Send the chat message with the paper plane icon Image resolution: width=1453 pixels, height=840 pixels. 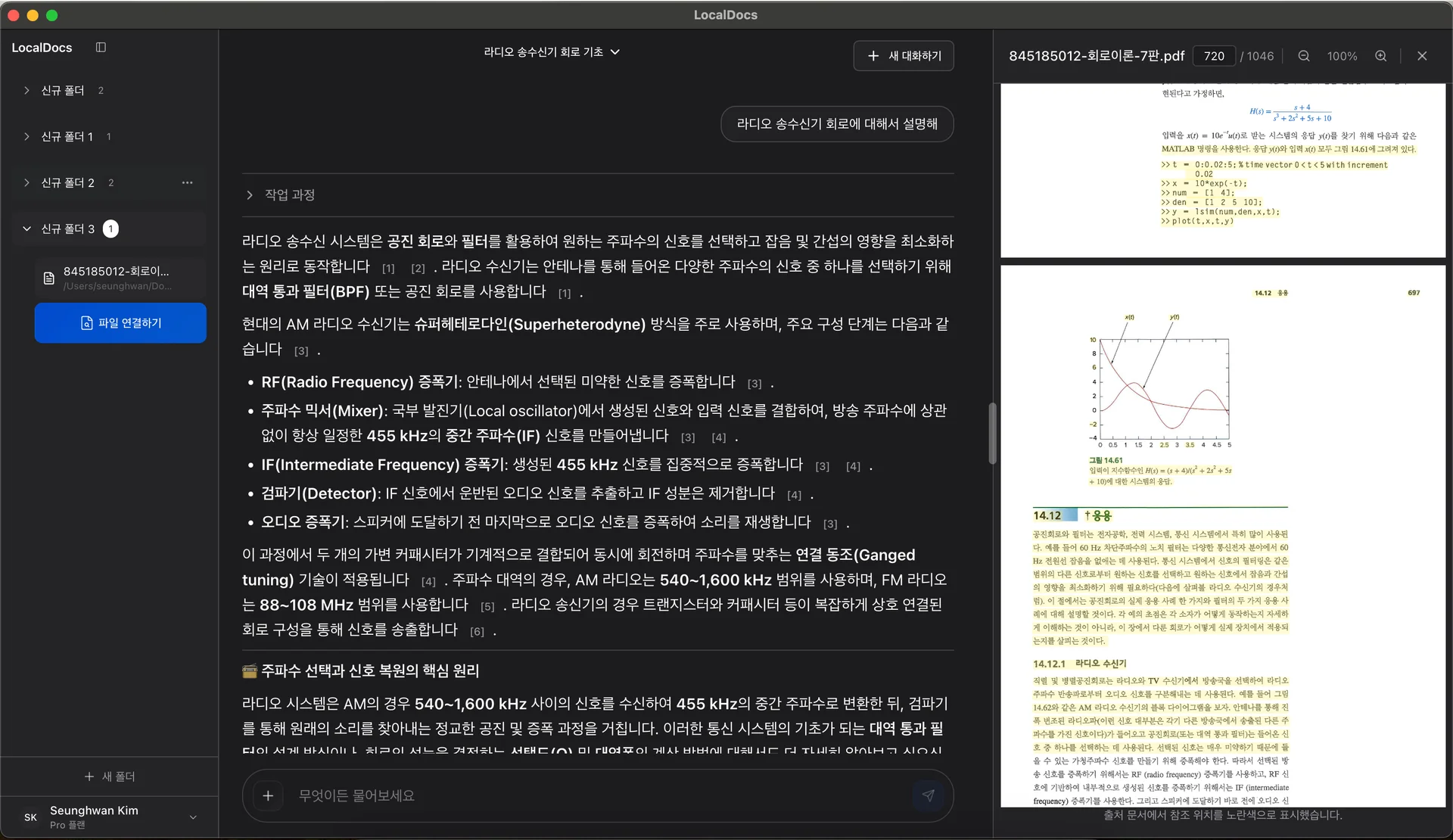pos(929,795)
